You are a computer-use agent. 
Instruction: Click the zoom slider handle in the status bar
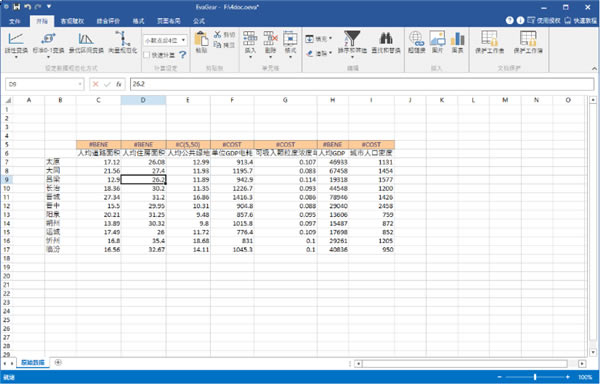pos(535,377)
